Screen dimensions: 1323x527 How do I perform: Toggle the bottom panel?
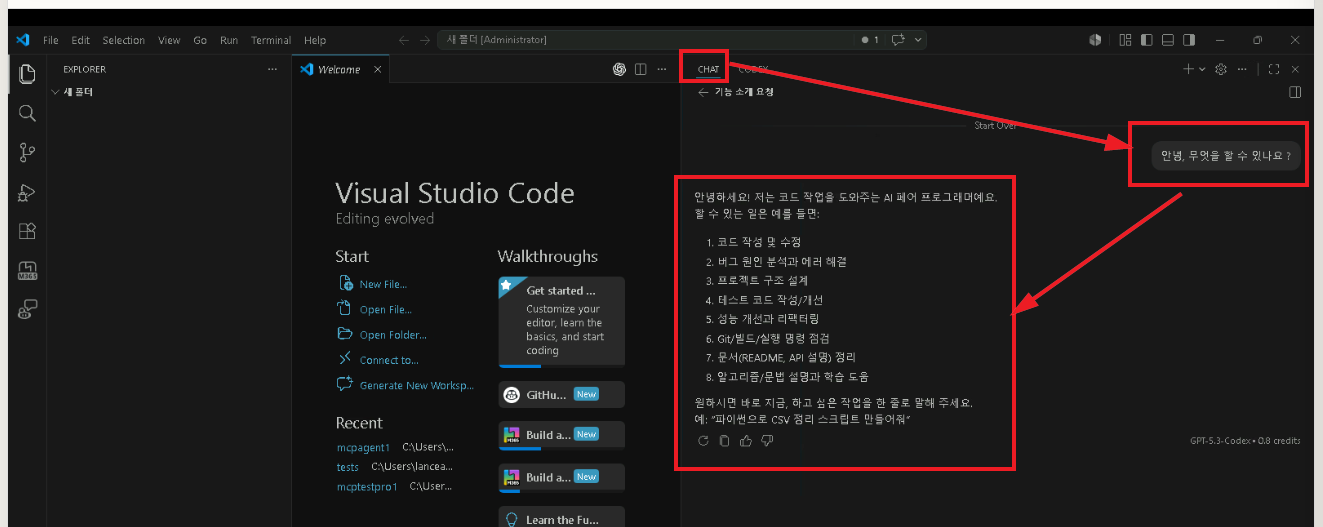[x=1167, y=40]
